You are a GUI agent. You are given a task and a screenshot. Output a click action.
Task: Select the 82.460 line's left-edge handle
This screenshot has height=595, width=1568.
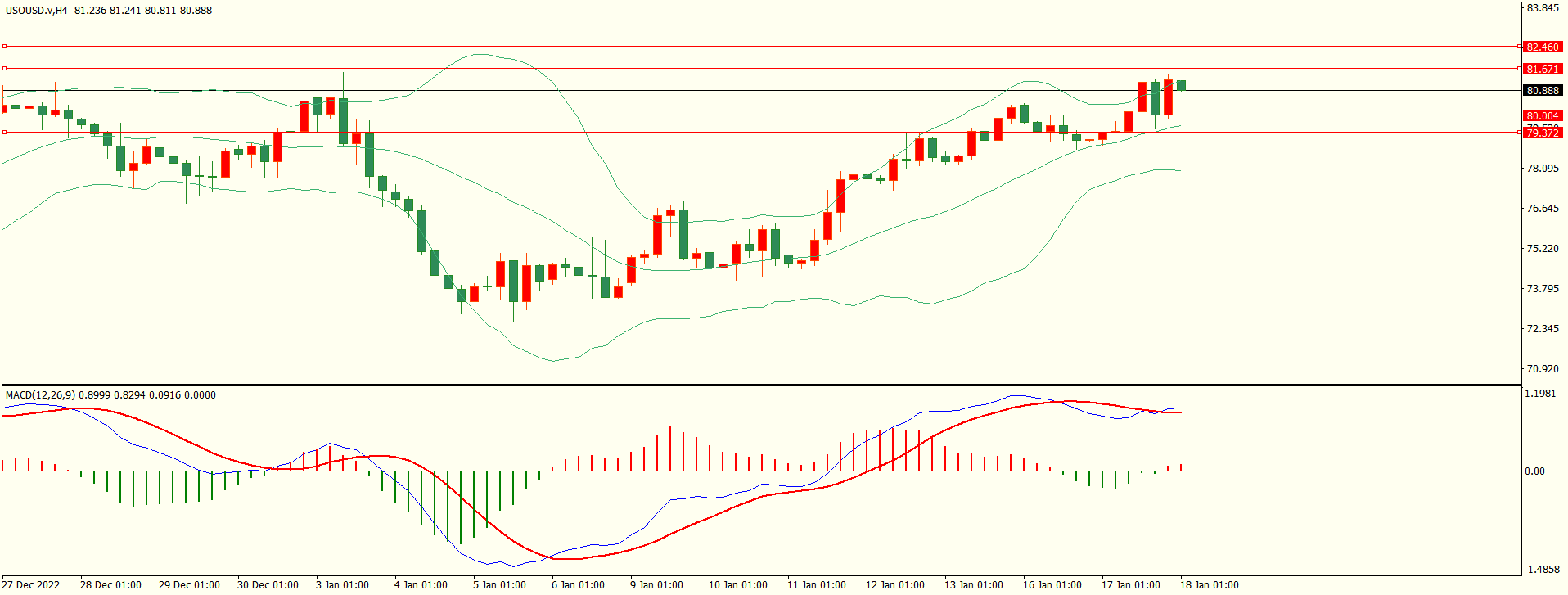(4, 47)
